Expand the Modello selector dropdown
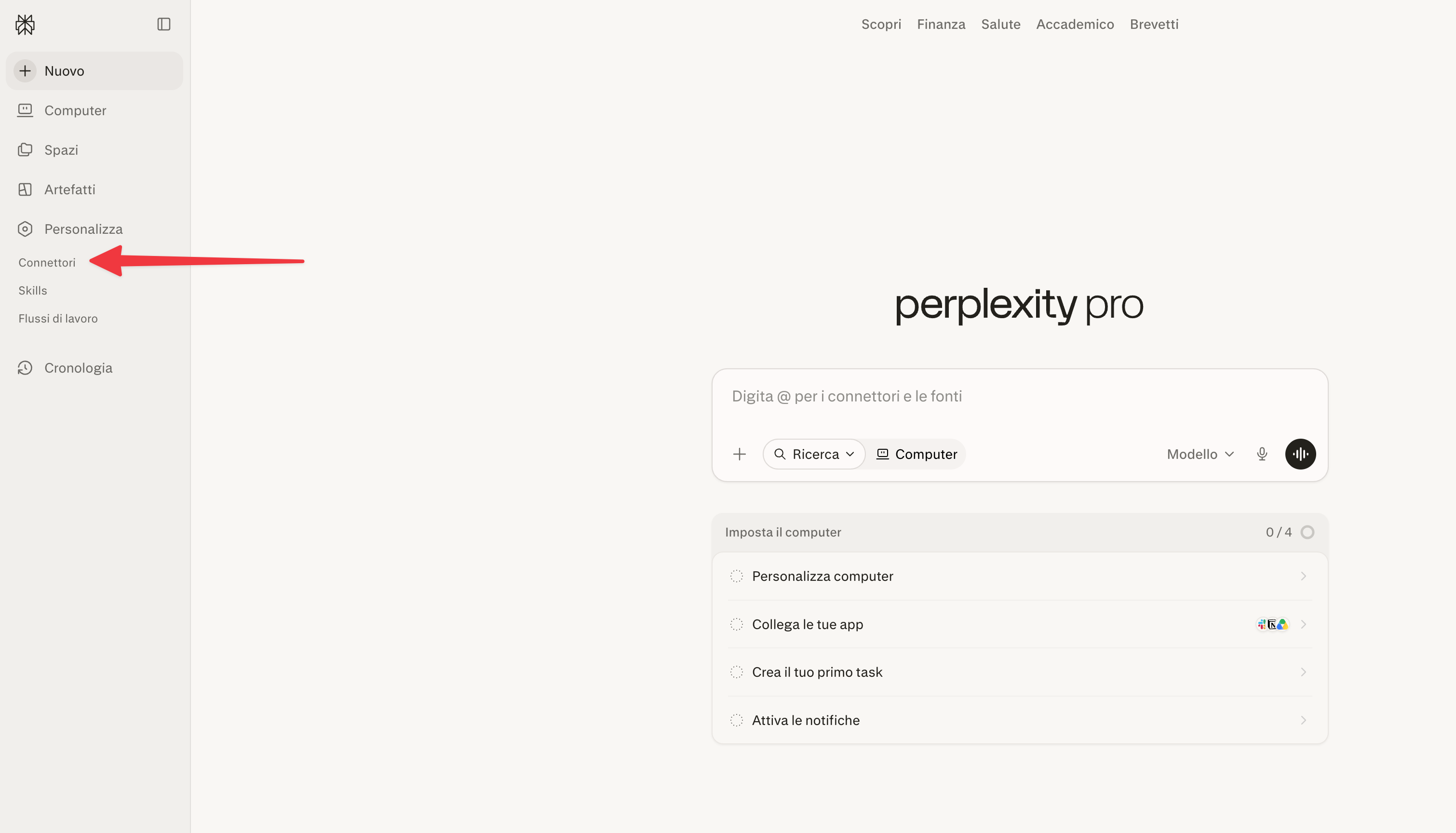This screenshot has height=833, width=1456. click(x=1200, y=454)
